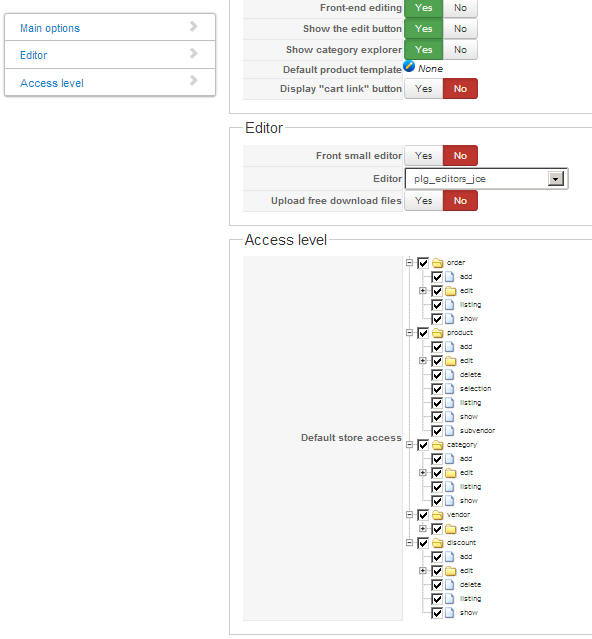Collapse the vendor tree node
592x639 pixels.
[x=409, y=514]
